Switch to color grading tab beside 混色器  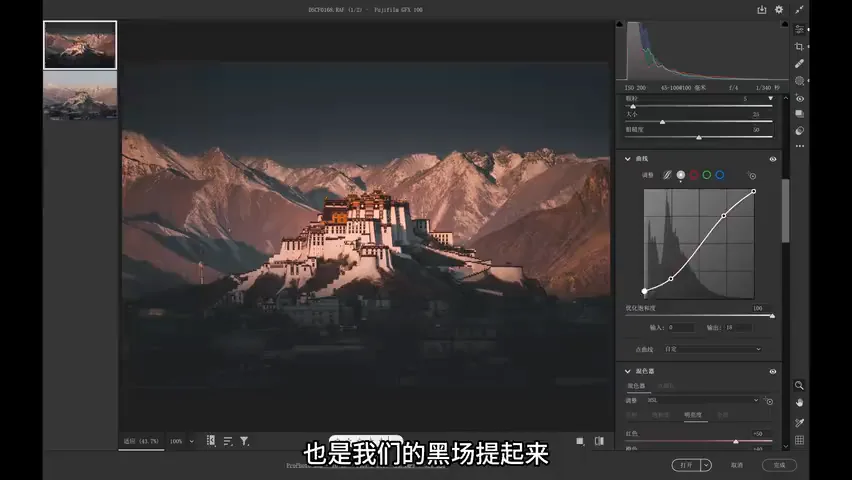666,386
